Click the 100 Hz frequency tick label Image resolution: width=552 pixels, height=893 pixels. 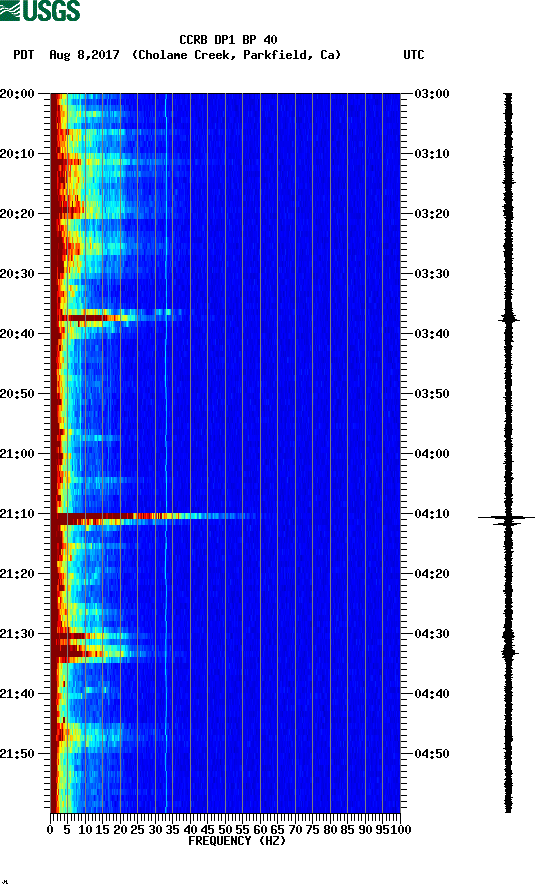point(400,830)
